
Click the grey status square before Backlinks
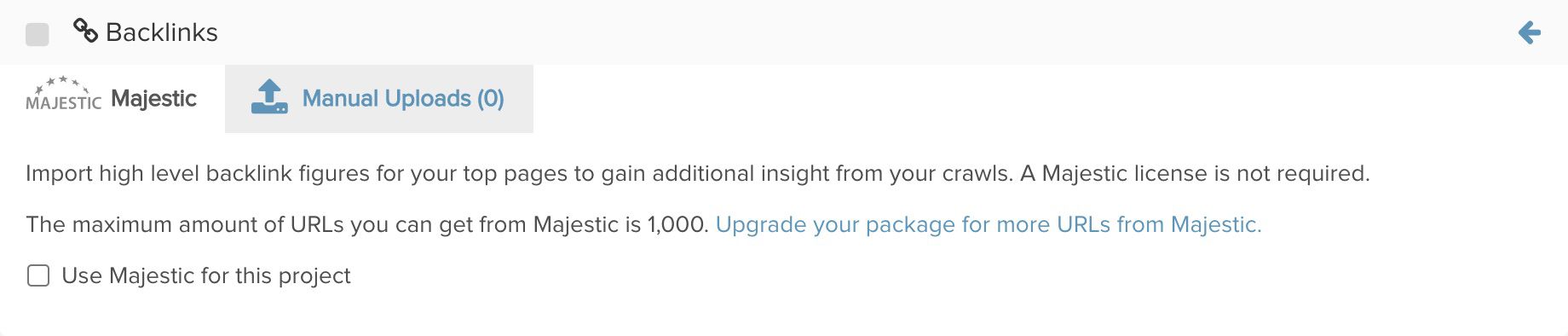pos(37,34)
